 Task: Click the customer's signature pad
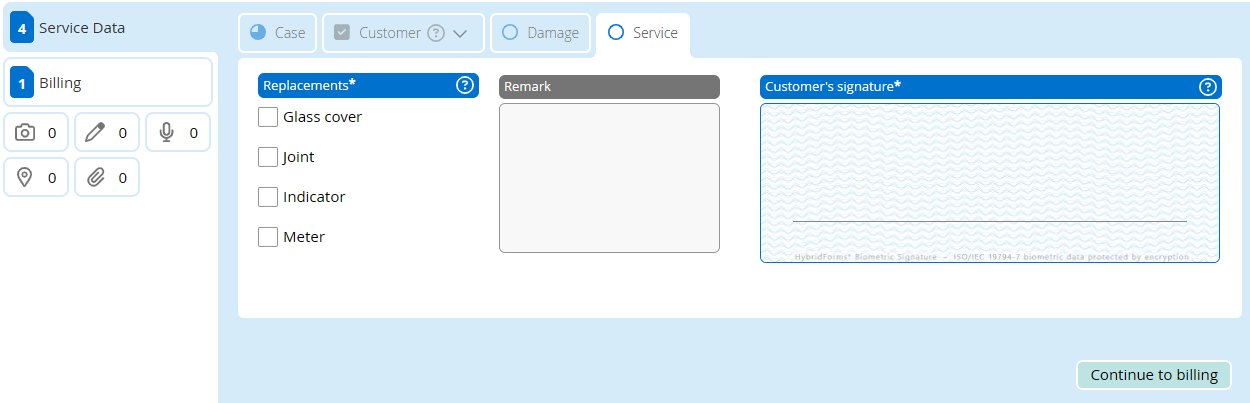pyautogui.click(x=989, y=182)
